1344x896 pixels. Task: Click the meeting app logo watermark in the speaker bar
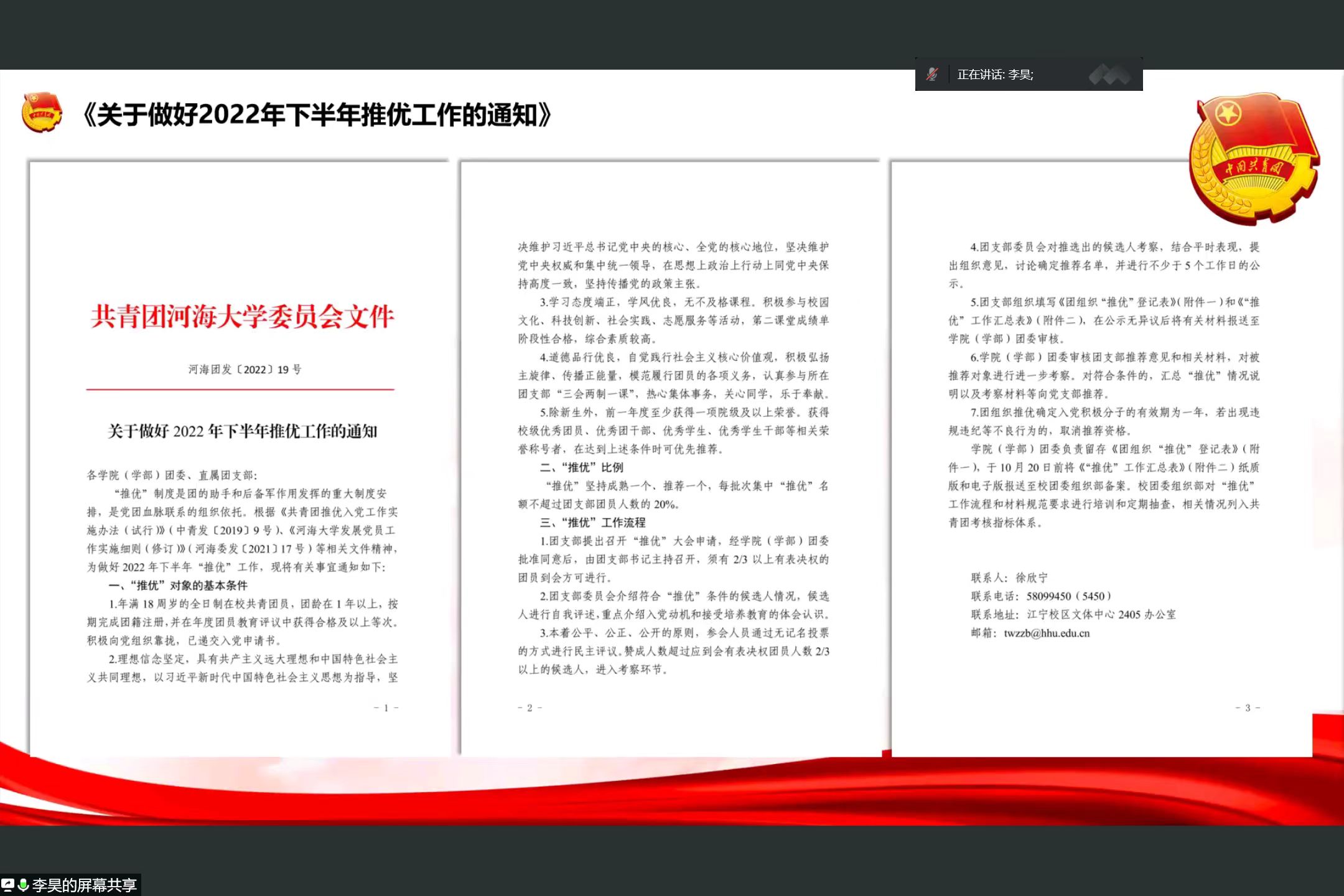[x=1109, y=75]
